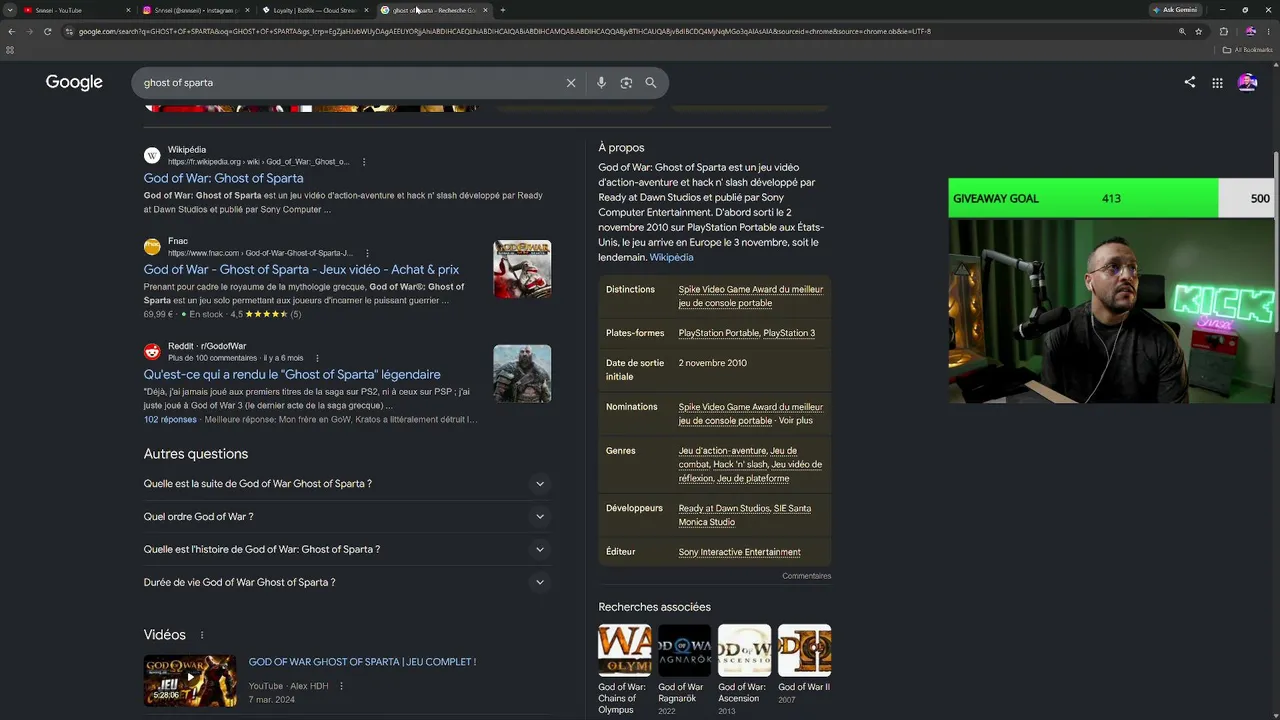Start voice search with the microphone icon

[x=601, y=83]
